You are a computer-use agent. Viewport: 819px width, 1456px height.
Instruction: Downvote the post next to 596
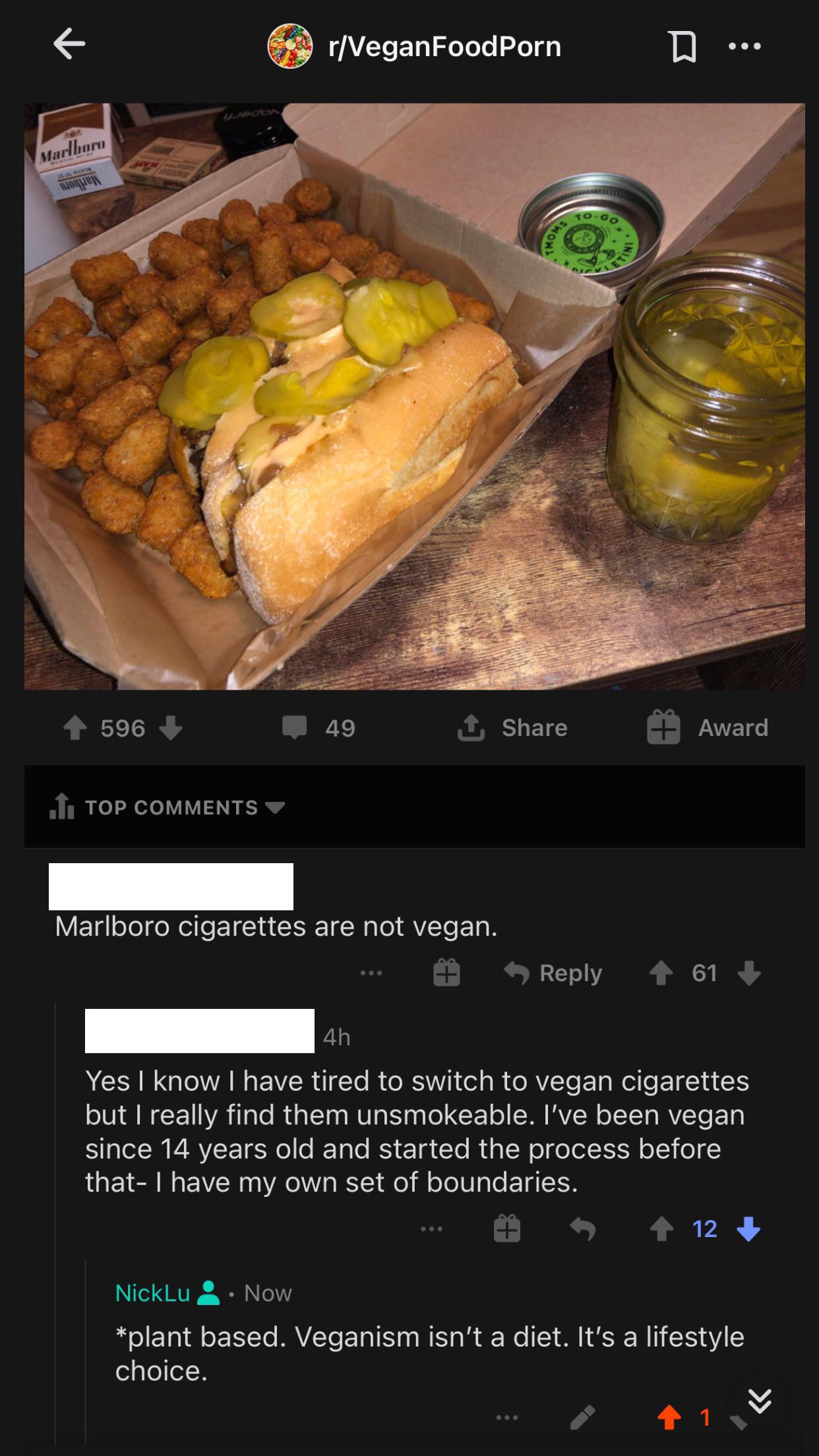tap(170, 728)
